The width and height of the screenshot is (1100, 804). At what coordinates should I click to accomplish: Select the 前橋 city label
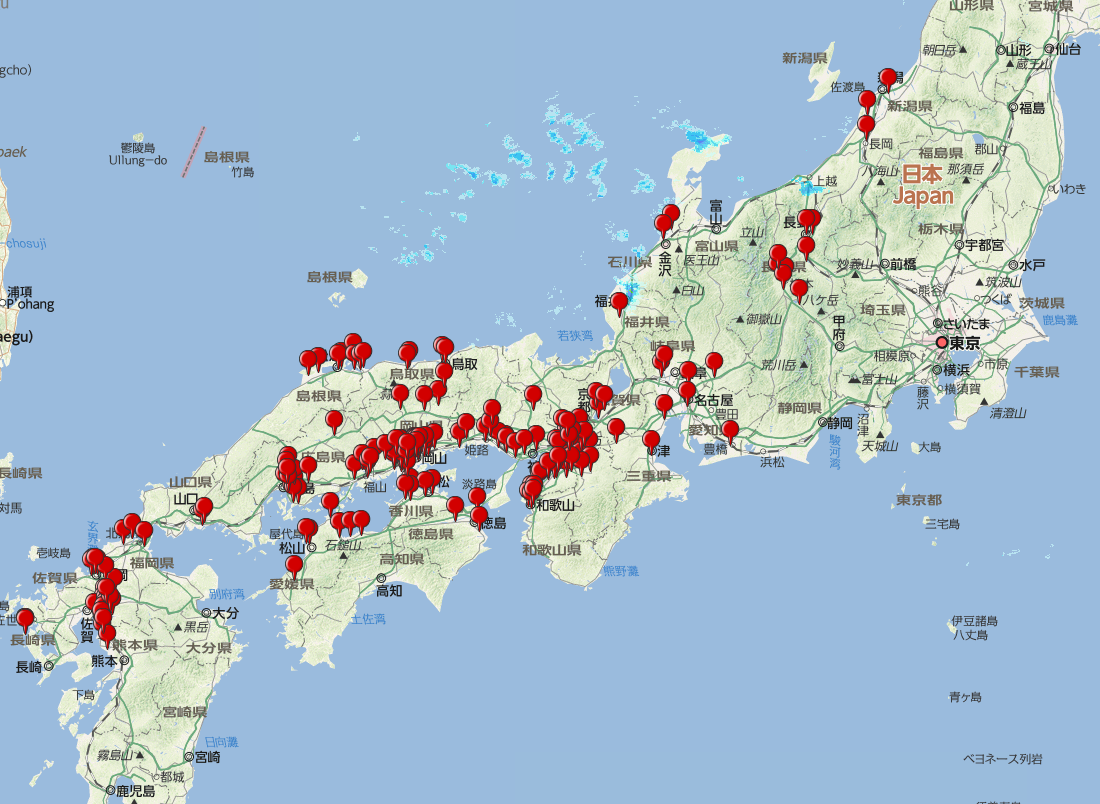[904, 264]
